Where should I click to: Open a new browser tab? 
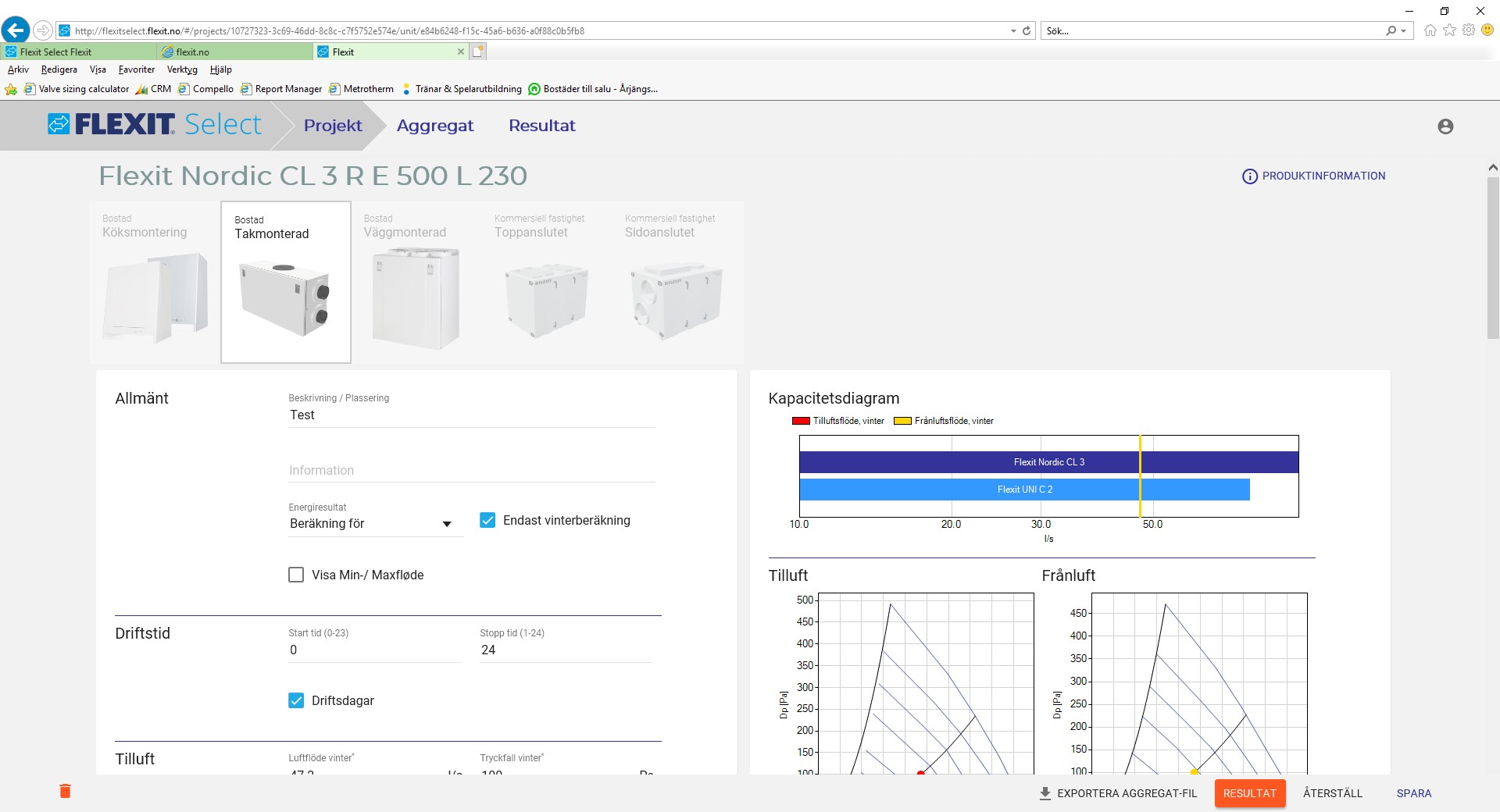[478, 52]
